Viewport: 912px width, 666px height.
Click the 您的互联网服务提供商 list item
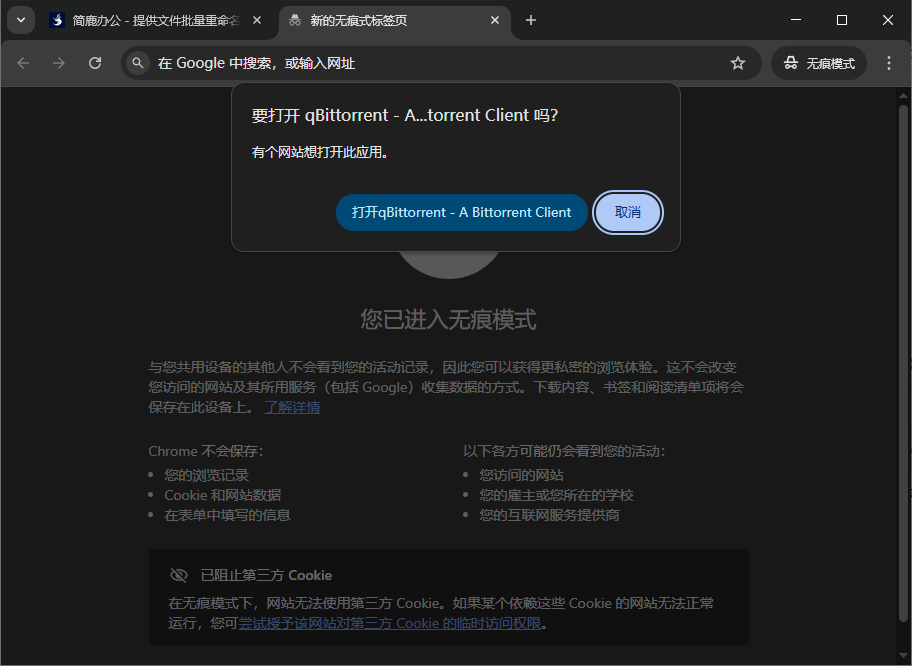(549, 515)
